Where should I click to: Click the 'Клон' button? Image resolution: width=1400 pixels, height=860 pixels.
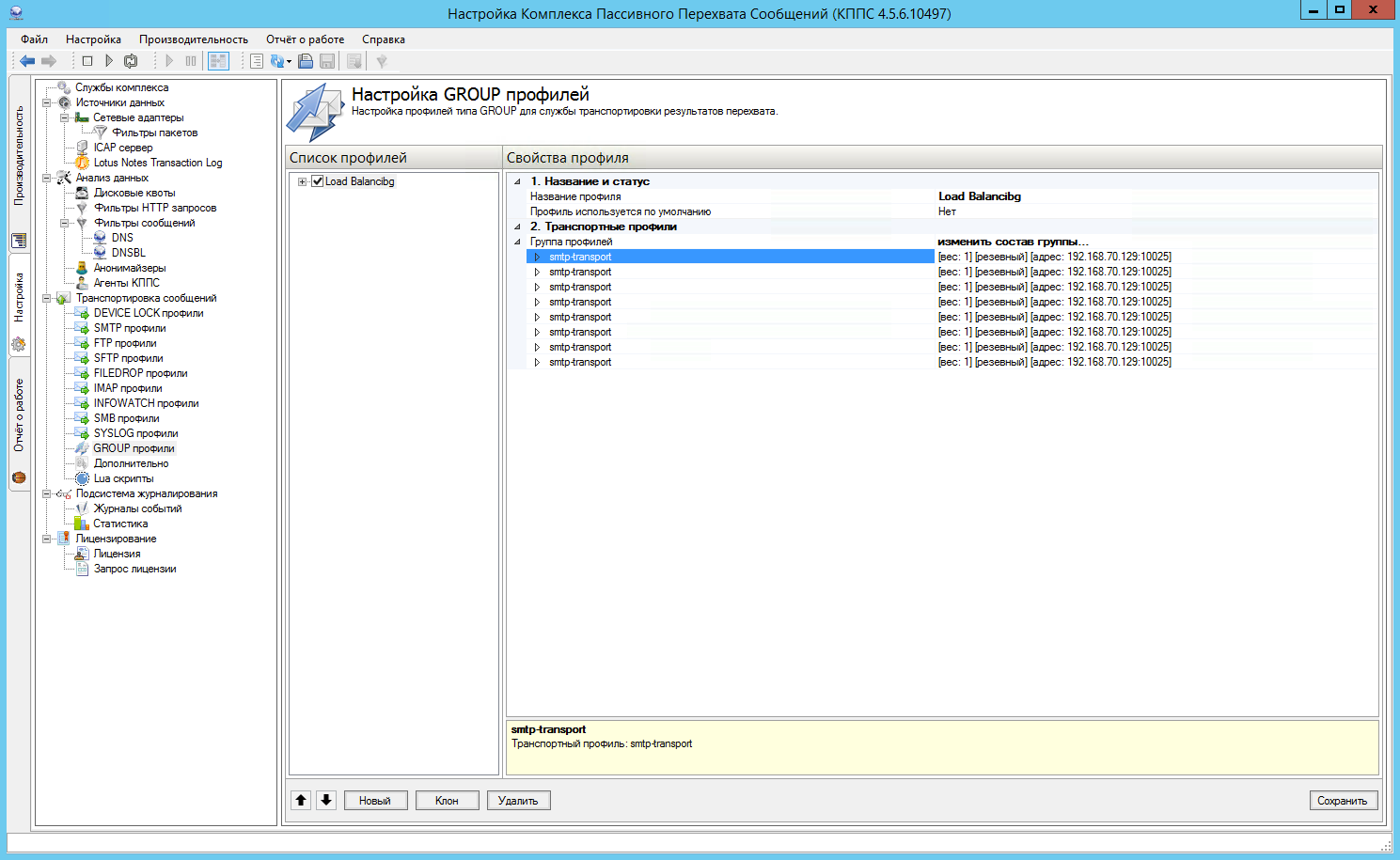[447, 801]
